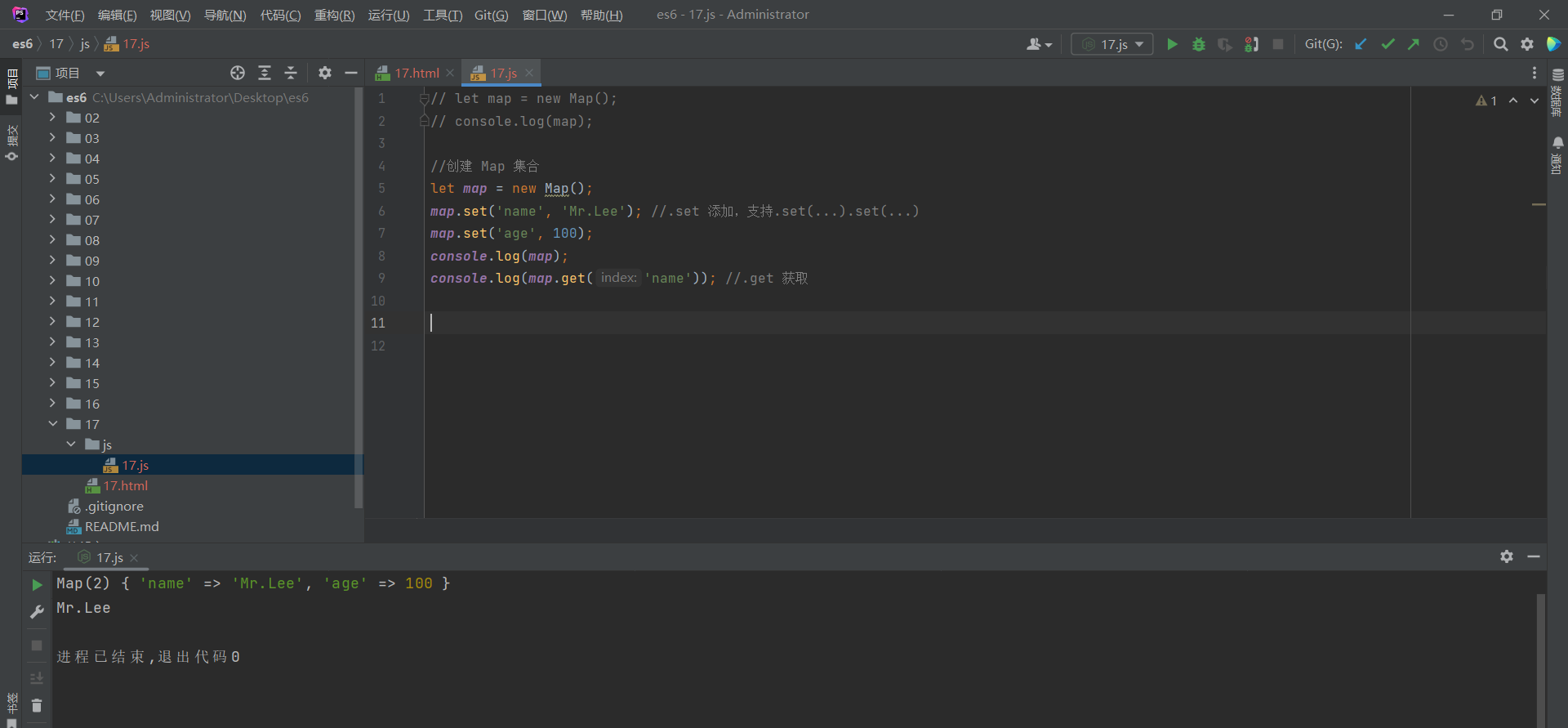Push commits with the green arrow icon
Screen dimensions: 1568x728
coord(1414,44)
